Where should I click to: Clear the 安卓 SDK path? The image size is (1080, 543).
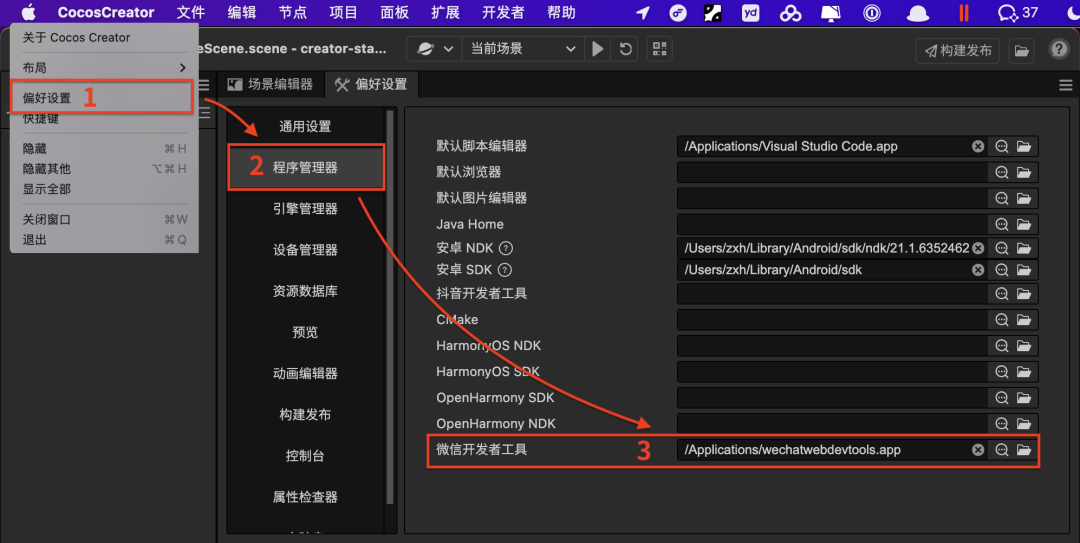pos(978,270)
